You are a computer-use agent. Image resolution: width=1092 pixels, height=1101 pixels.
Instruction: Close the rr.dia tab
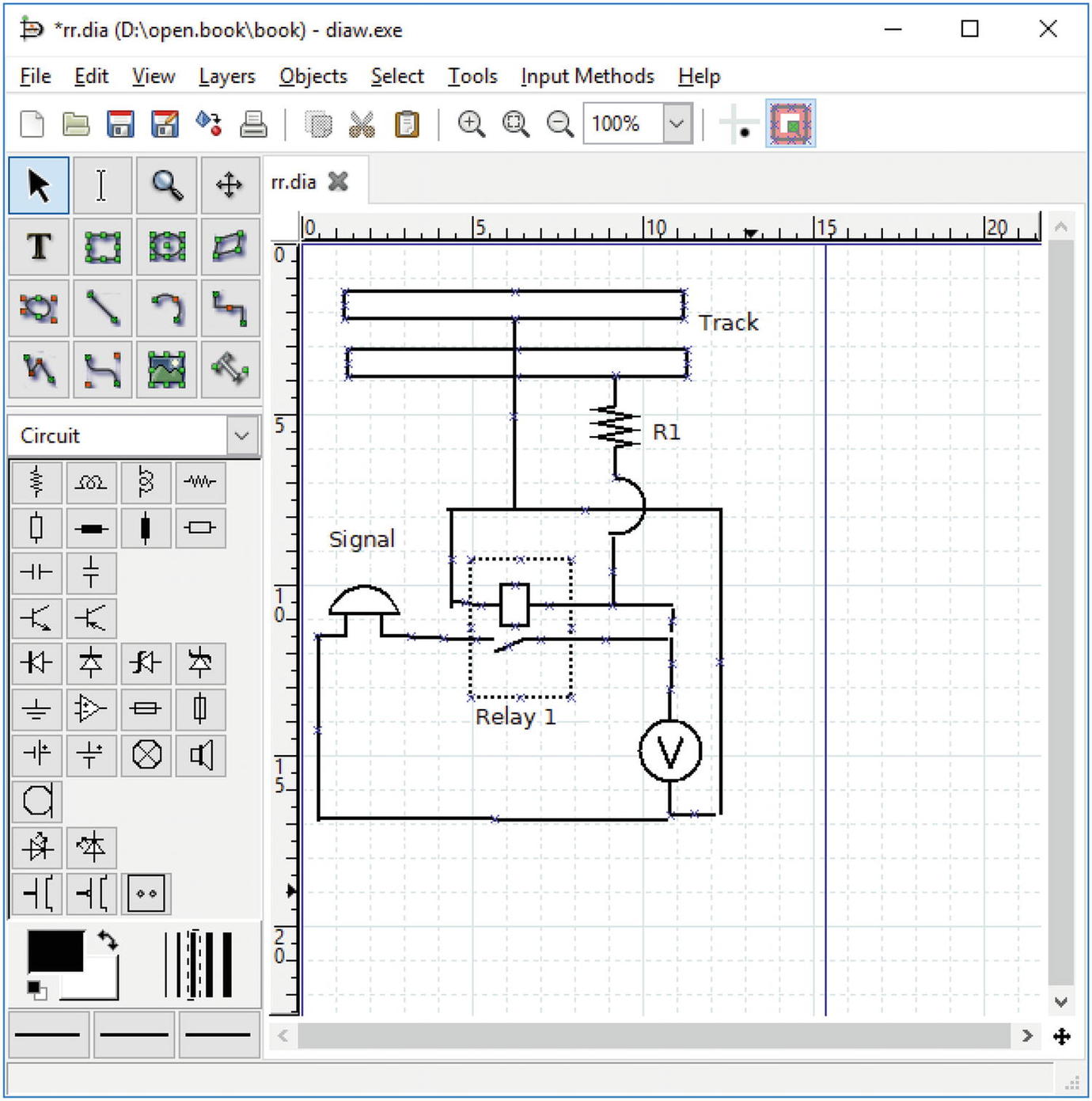point(339,182)
